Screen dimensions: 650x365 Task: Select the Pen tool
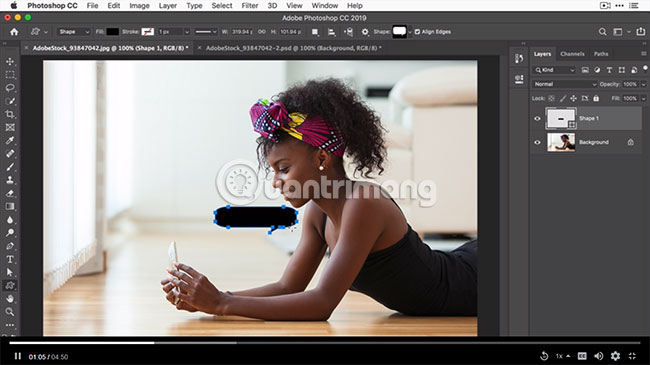(x=10, y=246)
